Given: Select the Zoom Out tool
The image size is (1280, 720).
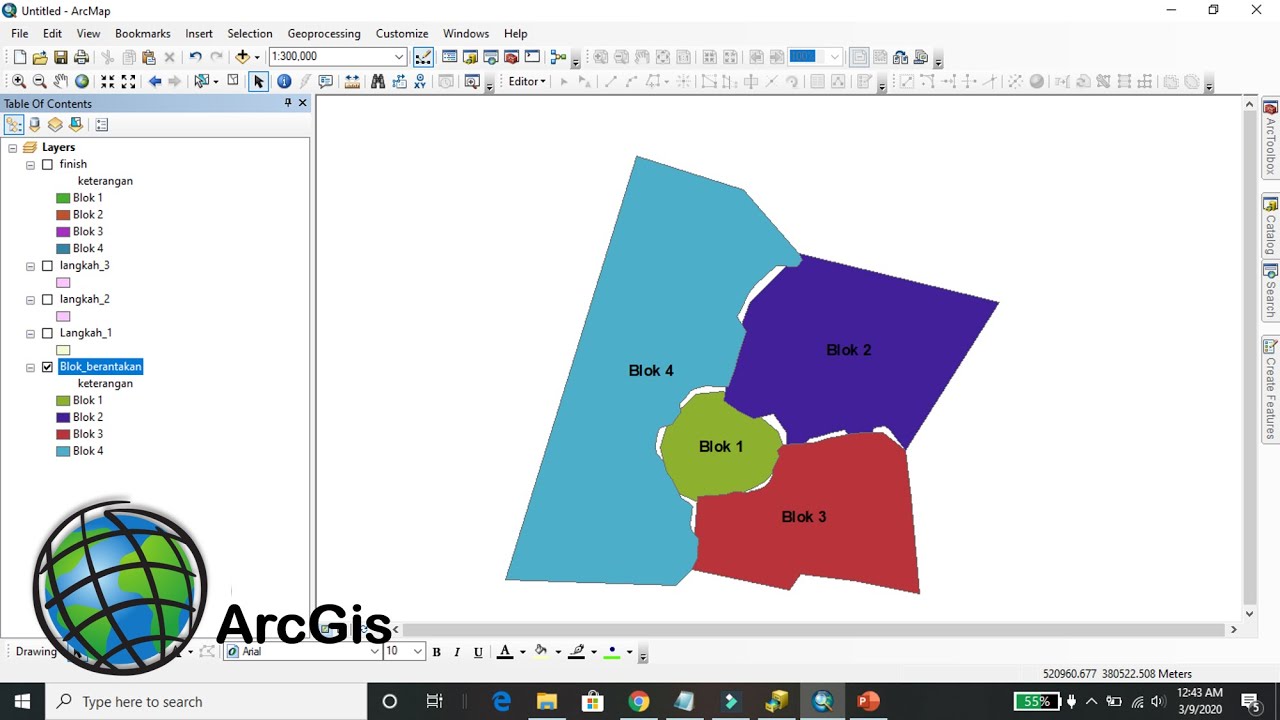Looking at the screenshot, I should click(40, 82).
